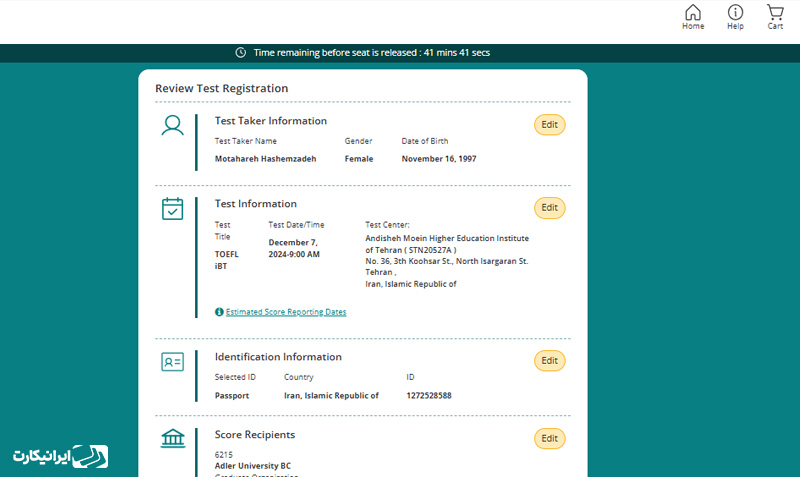800x477 pixels.
Task: Click ID number 1272528588
Action: click(429, 395)
